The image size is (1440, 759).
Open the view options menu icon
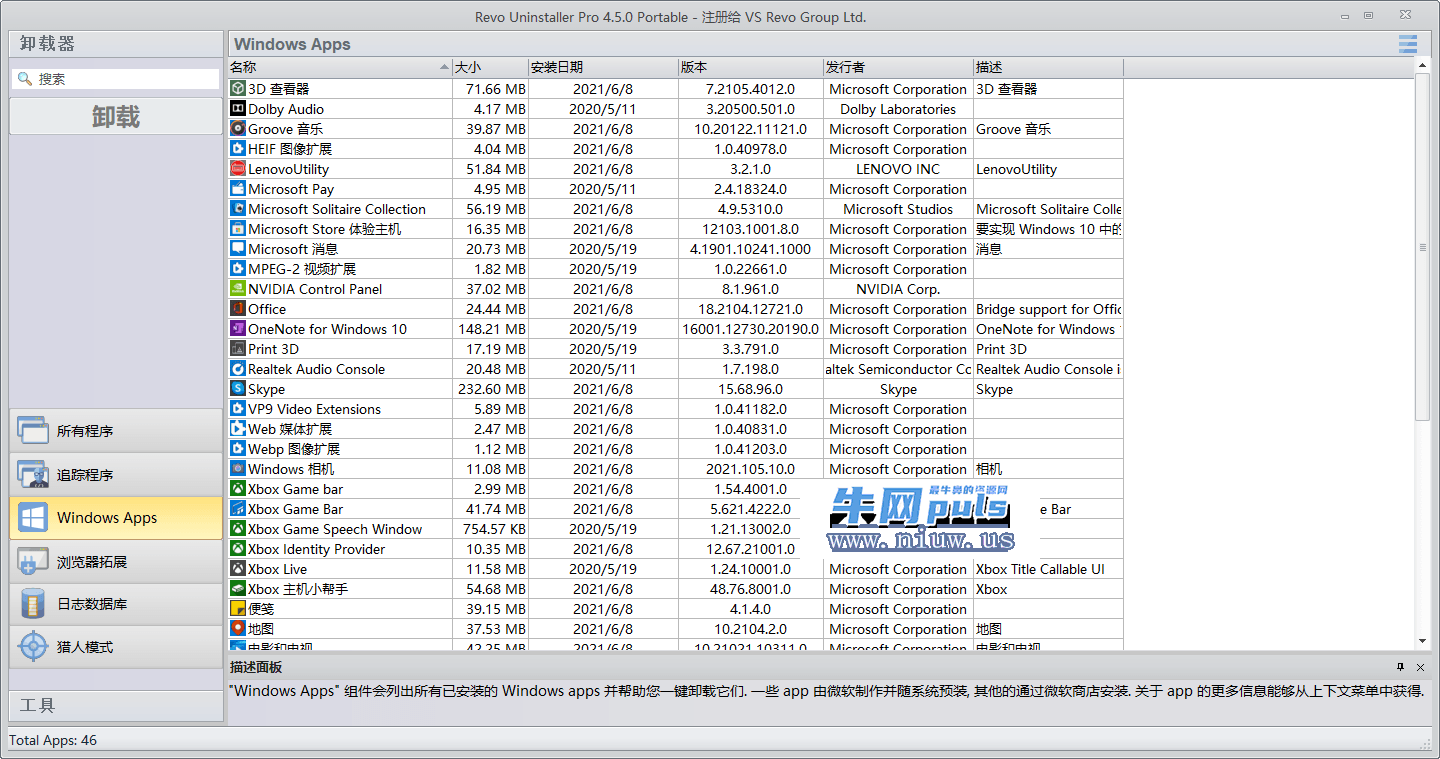[1408, 44]
